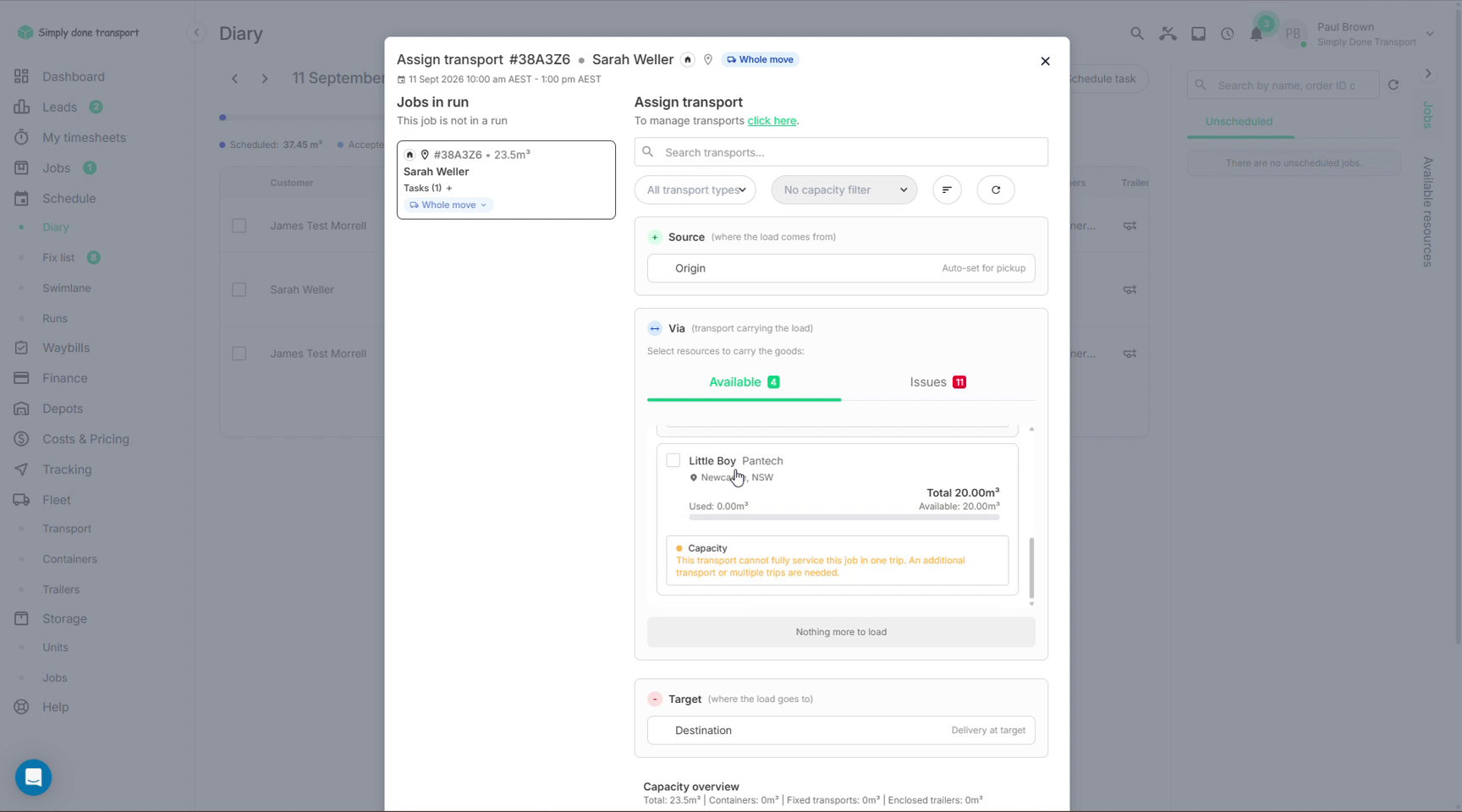Open assign icon on Sarah Weller diary row
The width and height of the screenshot is (1462, 812).
(x=1129, y=289)
